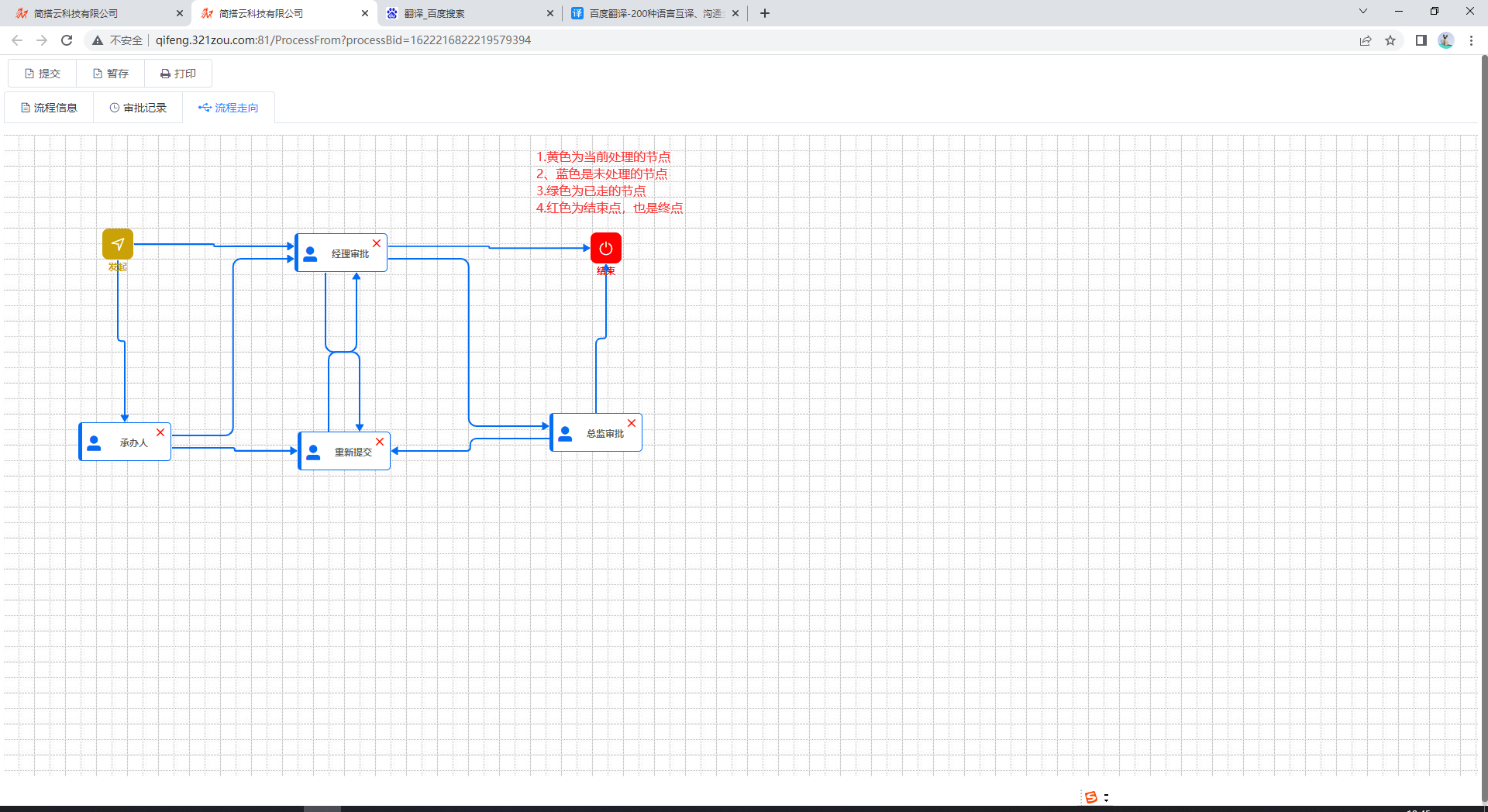The height and width of the screenshot is (812, 1488).
Task: Click legend text 2、蓝色是未处理的节点
Action: click(x=602, y=174)
